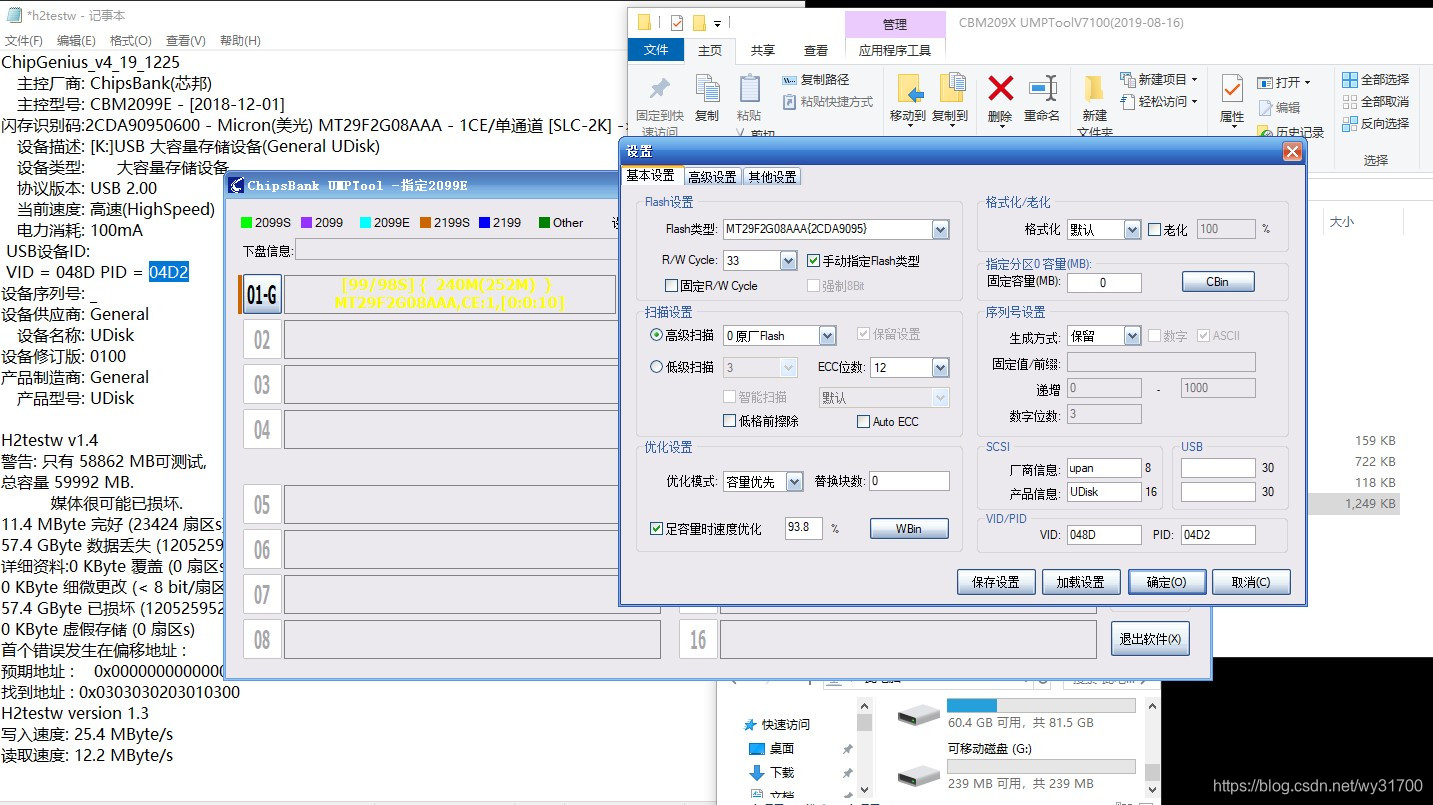Click the drive icon with 60.4 GB free
The width and height of the screenshot is (1433, 805).
917,714
